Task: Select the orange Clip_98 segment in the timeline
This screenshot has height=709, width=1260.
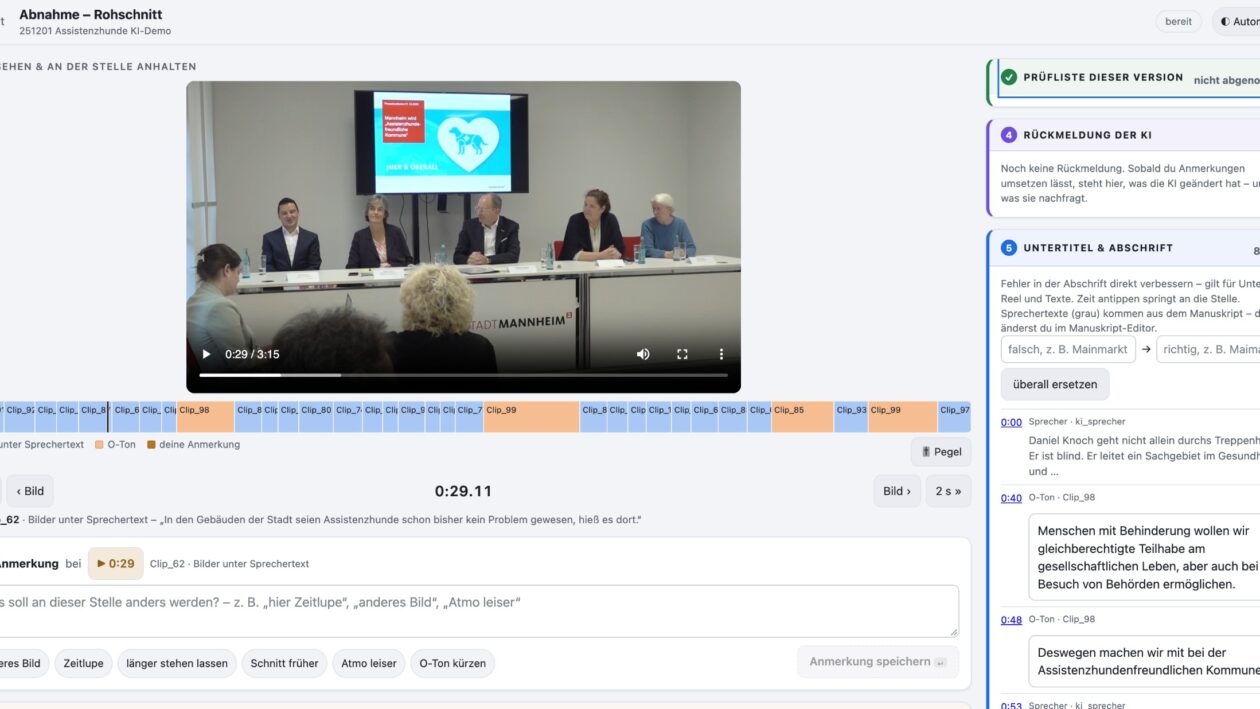Action: pos(205,417)
